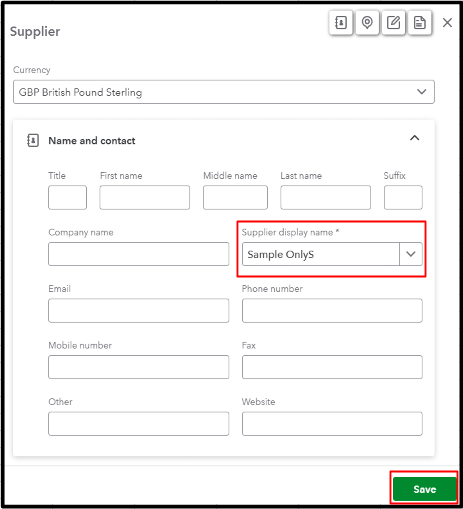463x509 pixels.
Task: Focus the Last name input
Action: 325,197
